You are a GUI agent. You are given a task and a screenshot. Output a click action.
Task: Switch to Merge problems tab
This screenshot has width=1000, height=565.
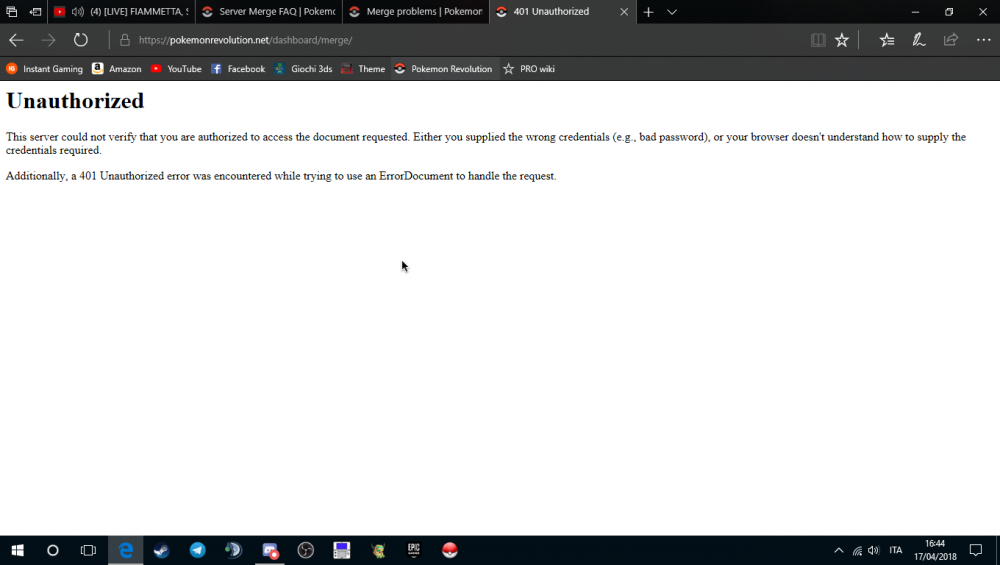coord(415,12)
